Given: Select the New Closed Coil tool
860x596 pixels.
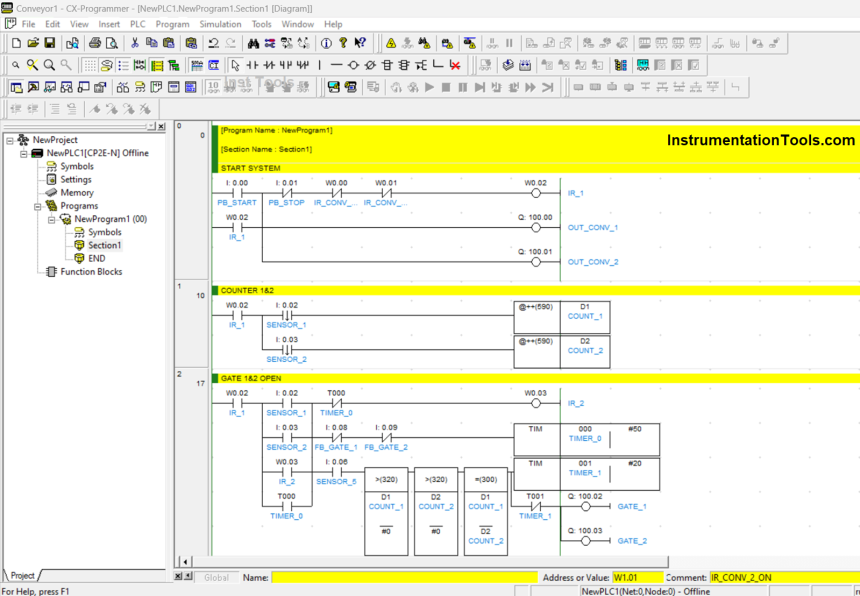Looking at the screenshot, I should (370, 65).
